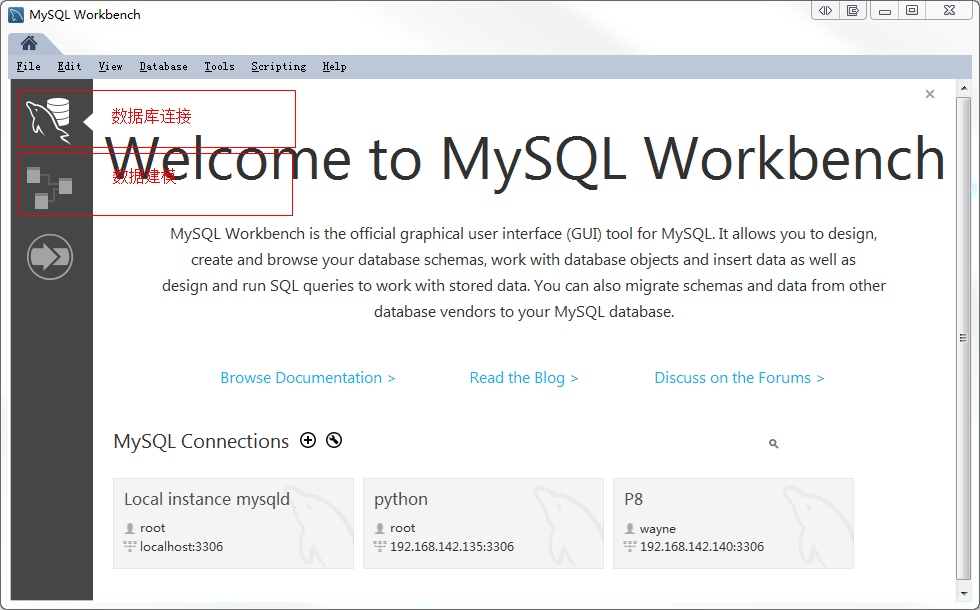Click the scrollbar up arrow
Viewport: 980px width, 610px height.
(964, 88)
